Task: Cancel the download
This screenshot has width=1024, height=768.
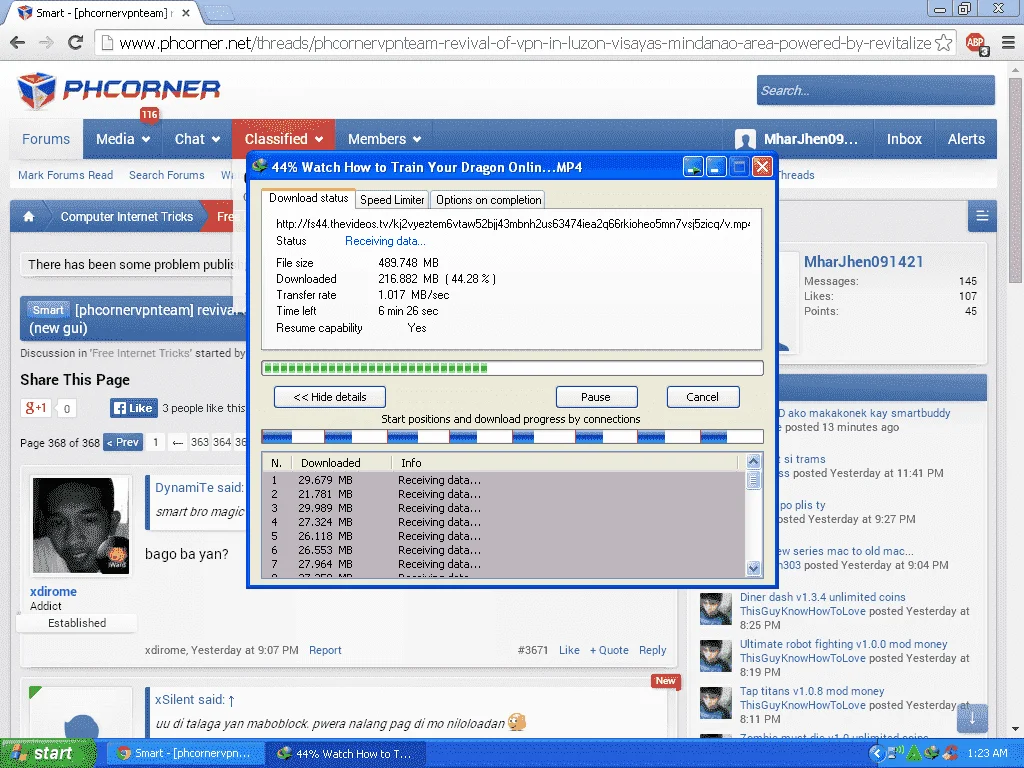Action: point(703,397)
